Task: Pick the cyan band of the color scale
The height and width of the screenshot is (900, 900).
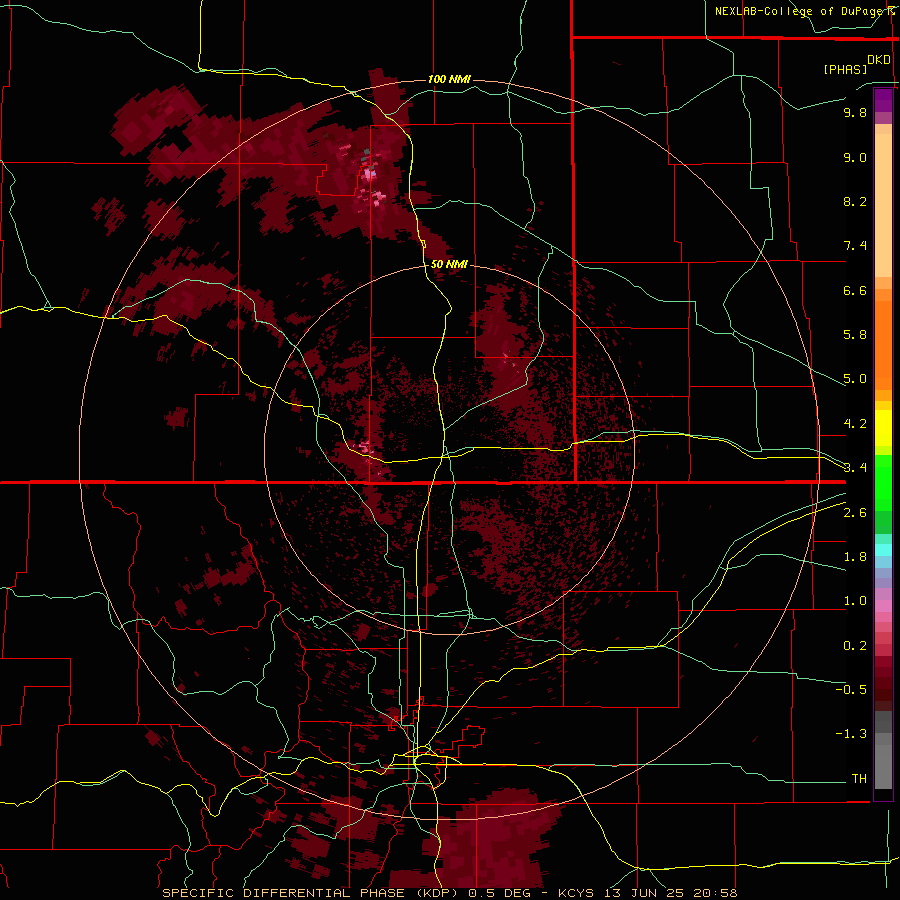Action: pos(883,550)
